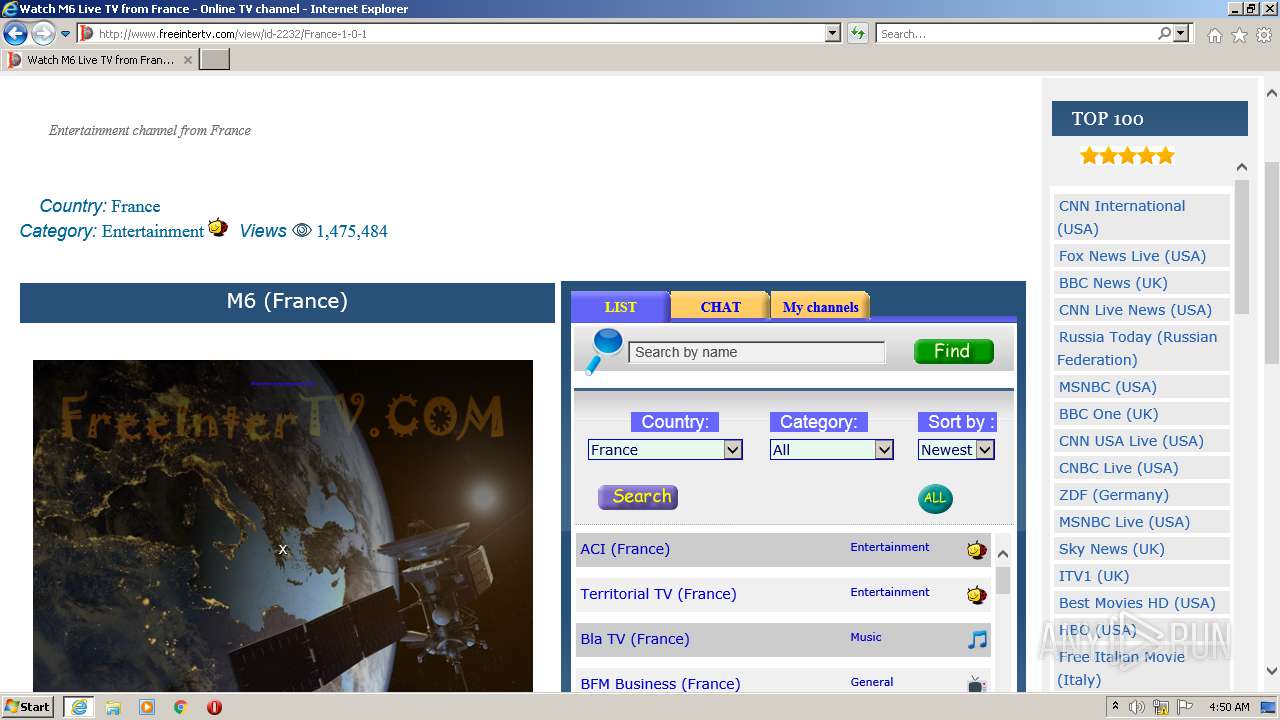The image size is (1280, 720).
Task: Click the Action Center flag tray icon
Action: tap(1183, 707)
